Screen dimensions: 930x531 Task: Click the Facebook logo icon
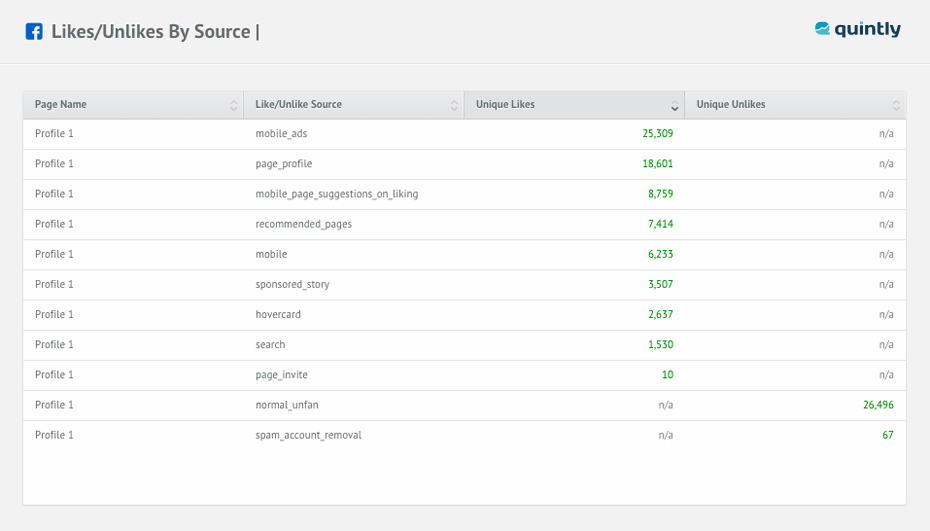34,31
